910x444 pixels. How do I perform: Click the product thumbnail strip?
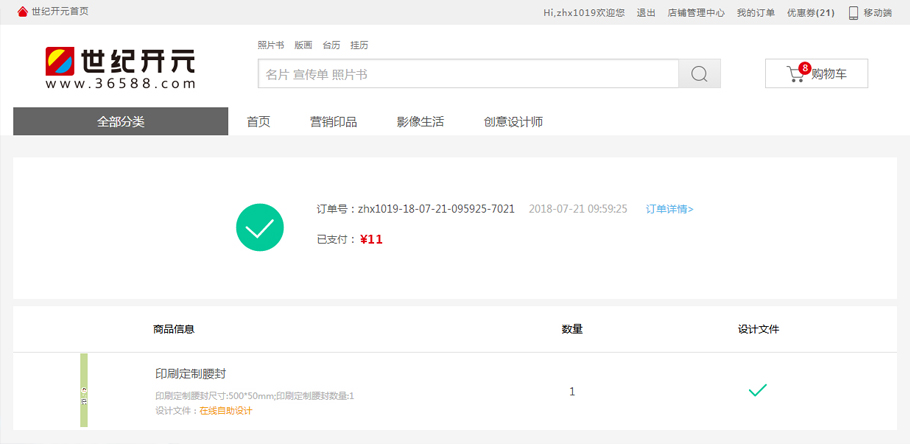pyautogui.click(x=84, y=390)
